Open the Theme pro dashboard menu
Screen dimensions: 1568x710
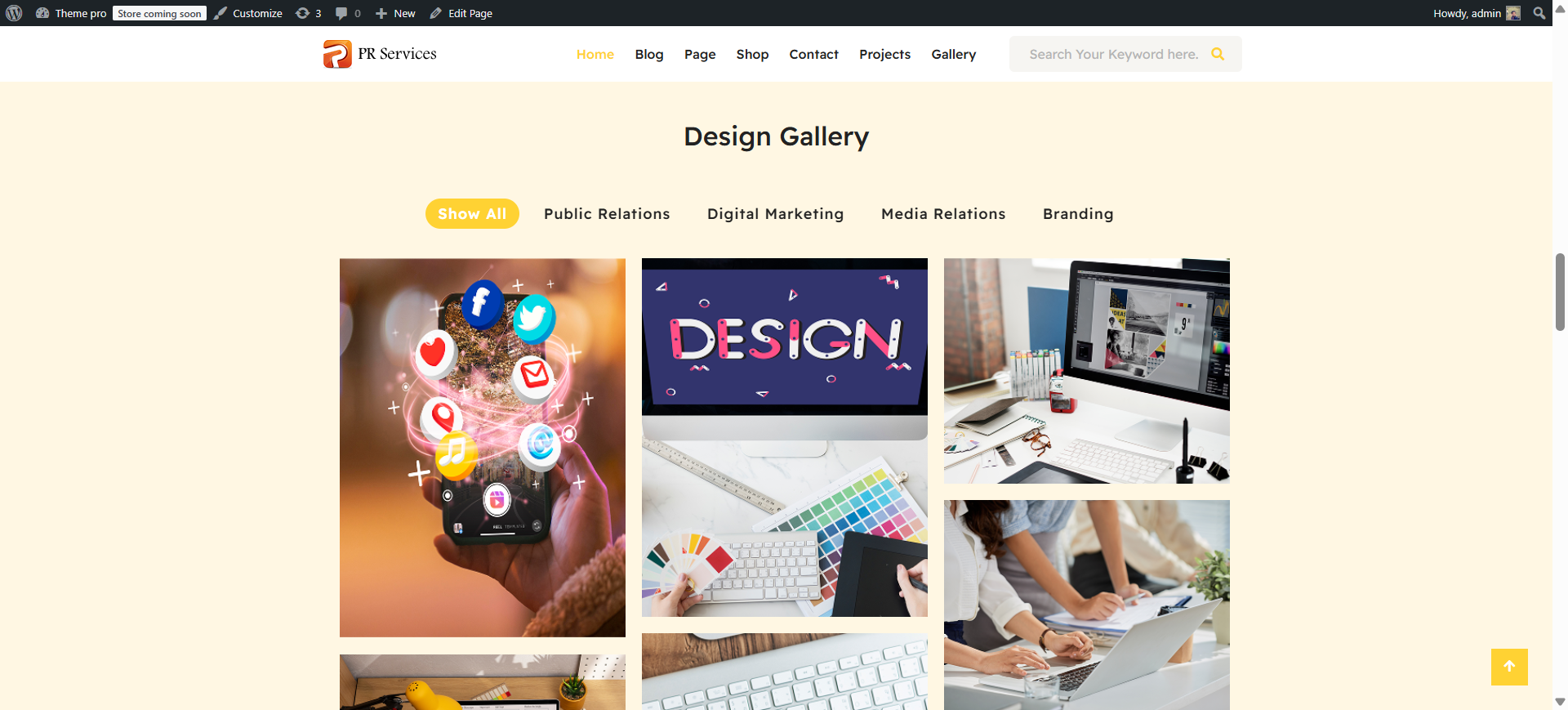pos(71,13)
